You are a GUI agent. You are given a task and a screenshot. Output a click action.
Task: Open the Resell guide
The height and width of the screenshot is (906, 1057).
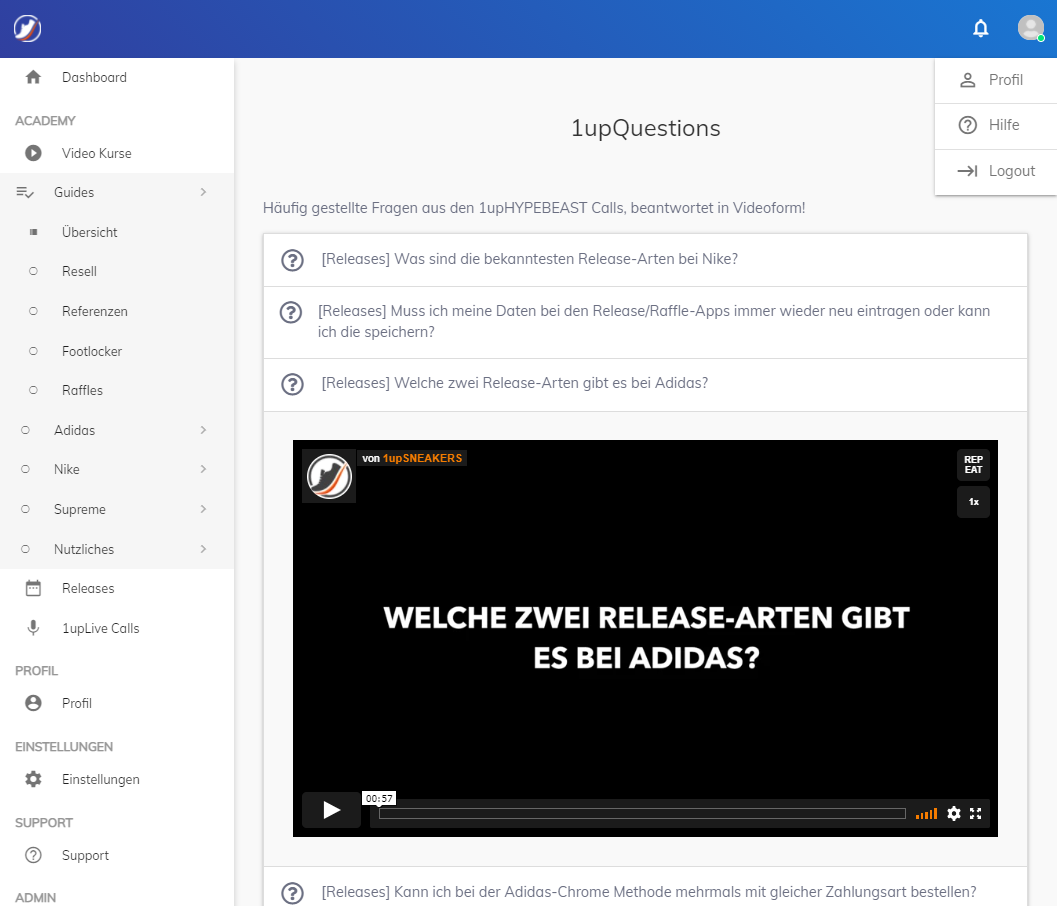(80, 272)
